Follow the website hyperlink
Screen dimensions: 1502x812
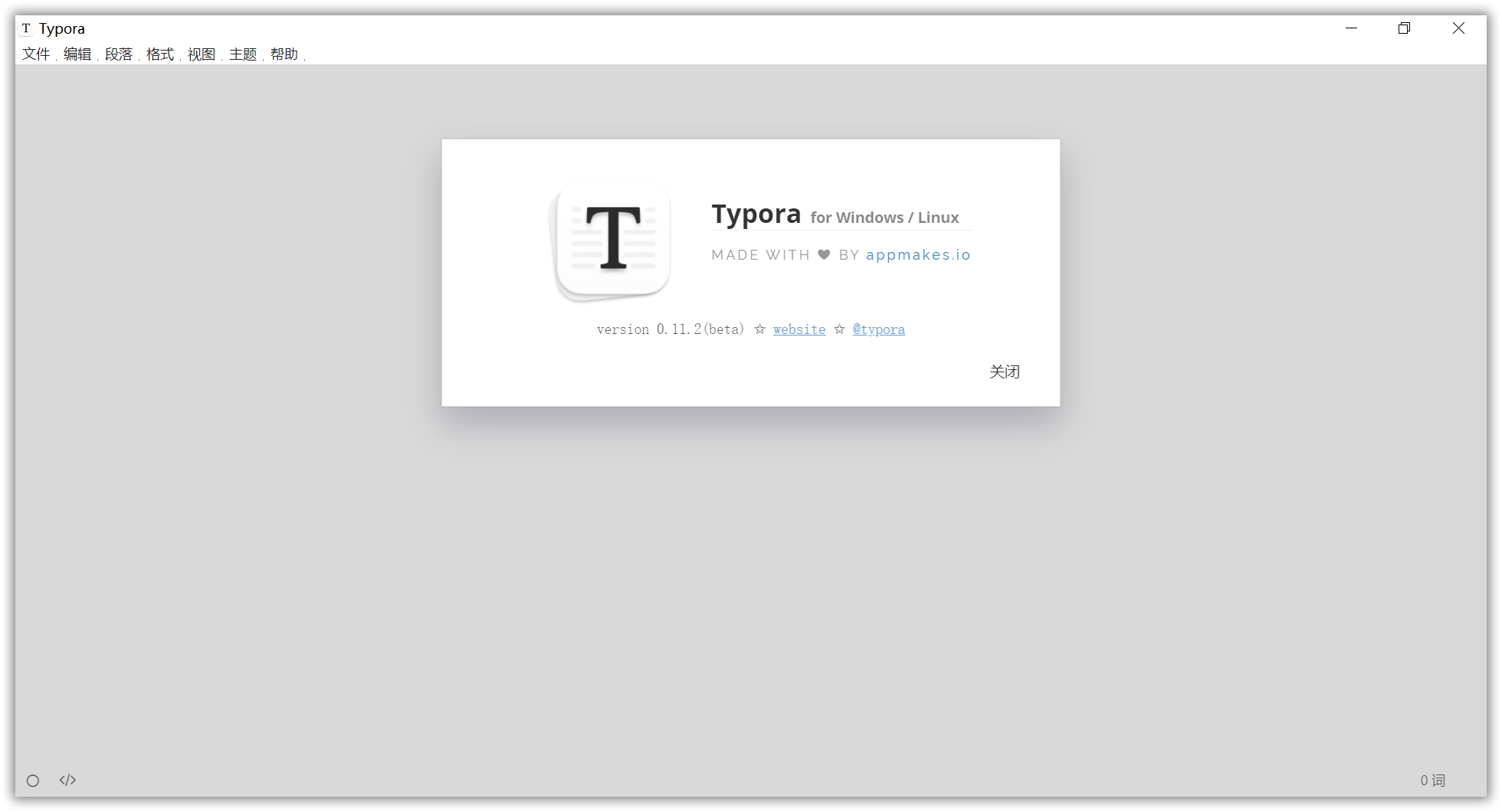[799, 329]
